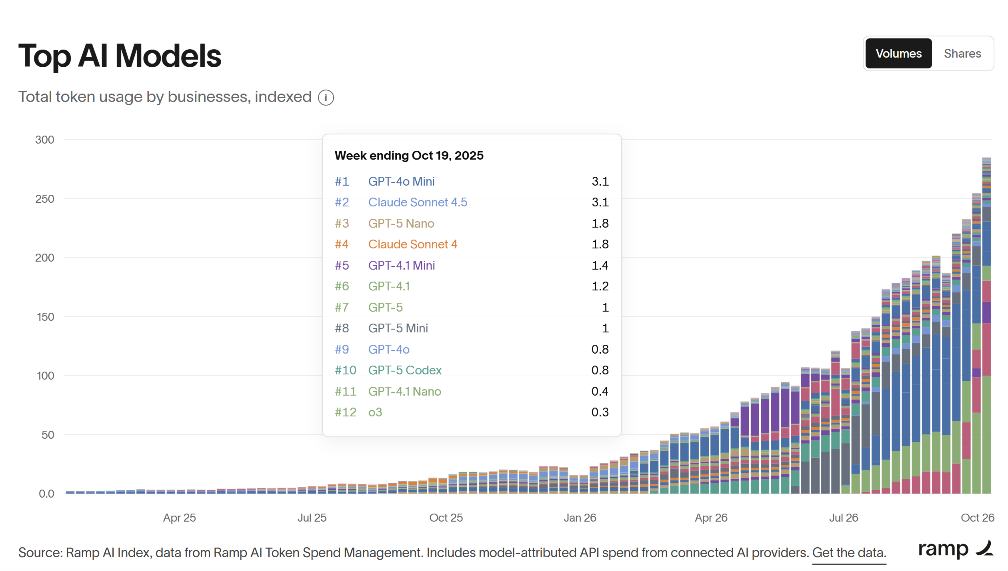Viewport: 1008px width, 571px height.
Task: Click the Oct 25 axis label
Action: (446, 518)
